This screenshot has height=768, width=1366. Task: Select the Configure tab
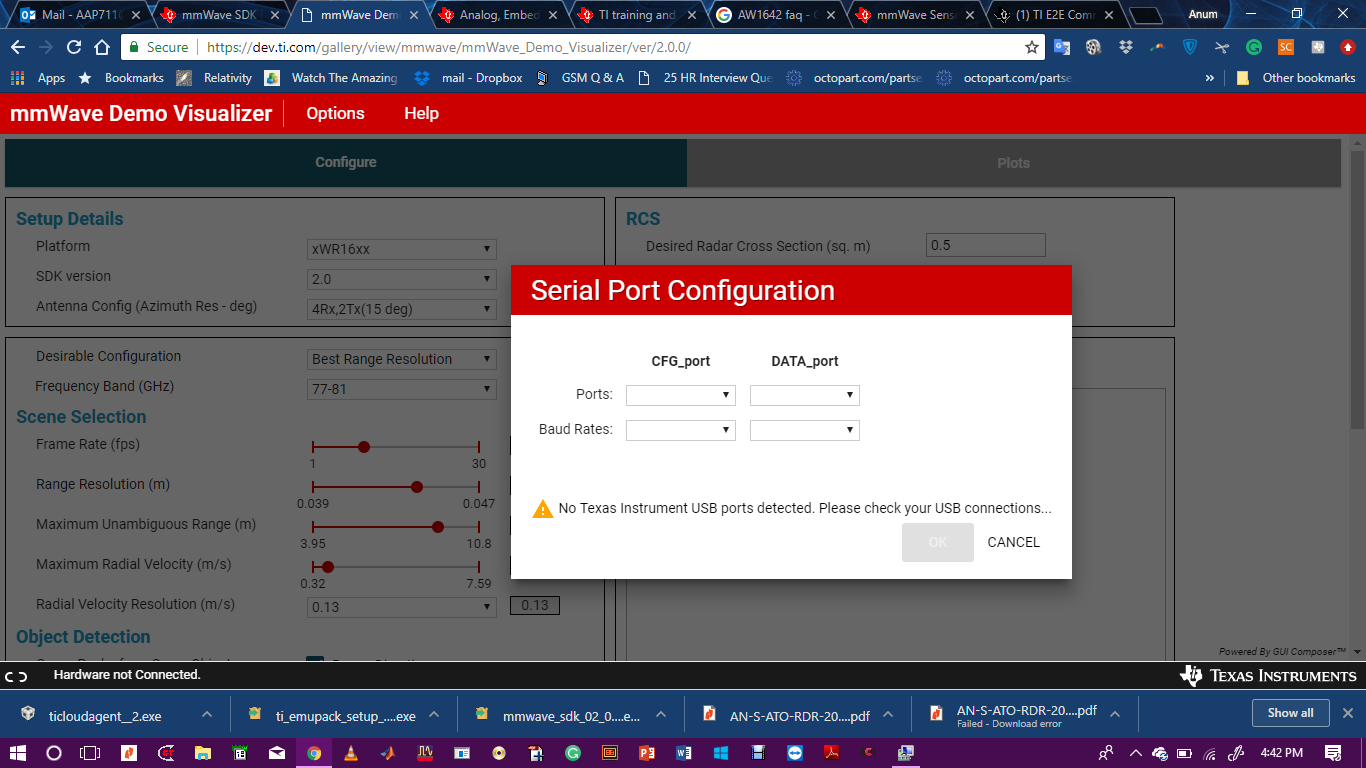click(x=346, y=163)
